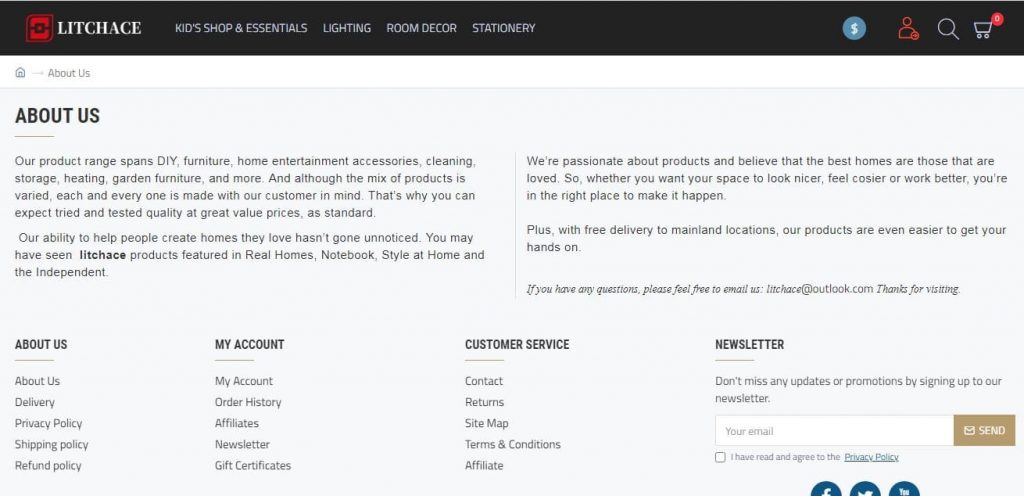Tick the Privacy Policy agreement checkbox
Screen dimensions: 1024x496
(x=720, y=457)
